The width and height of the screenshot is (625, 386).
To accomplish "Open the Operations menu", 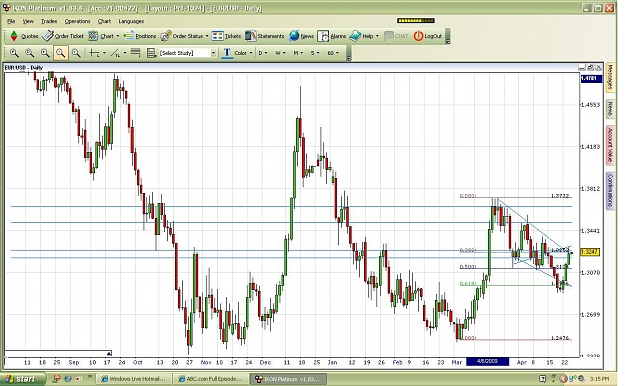I will [77, 21].
